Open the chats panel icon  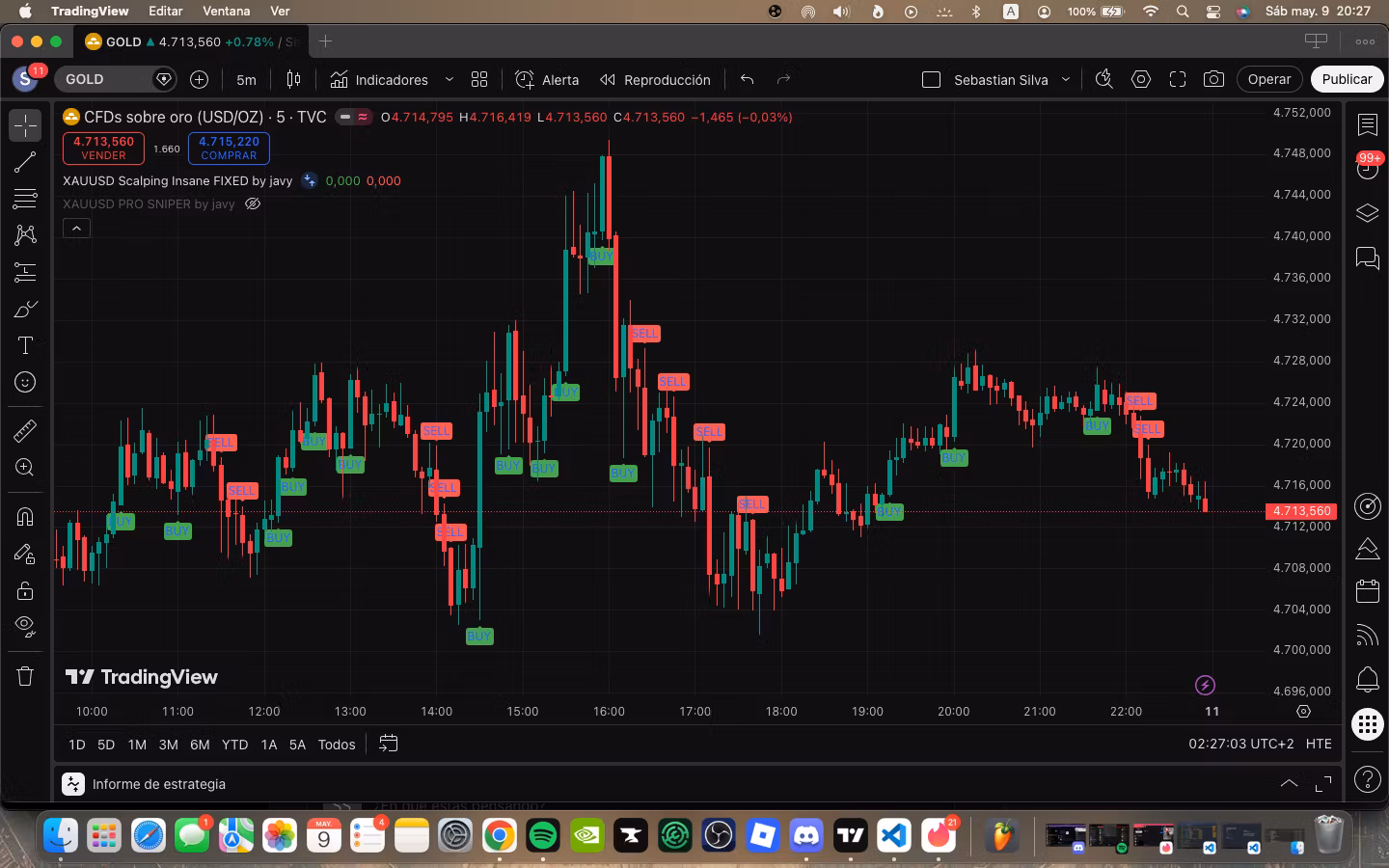point(1368,258)
